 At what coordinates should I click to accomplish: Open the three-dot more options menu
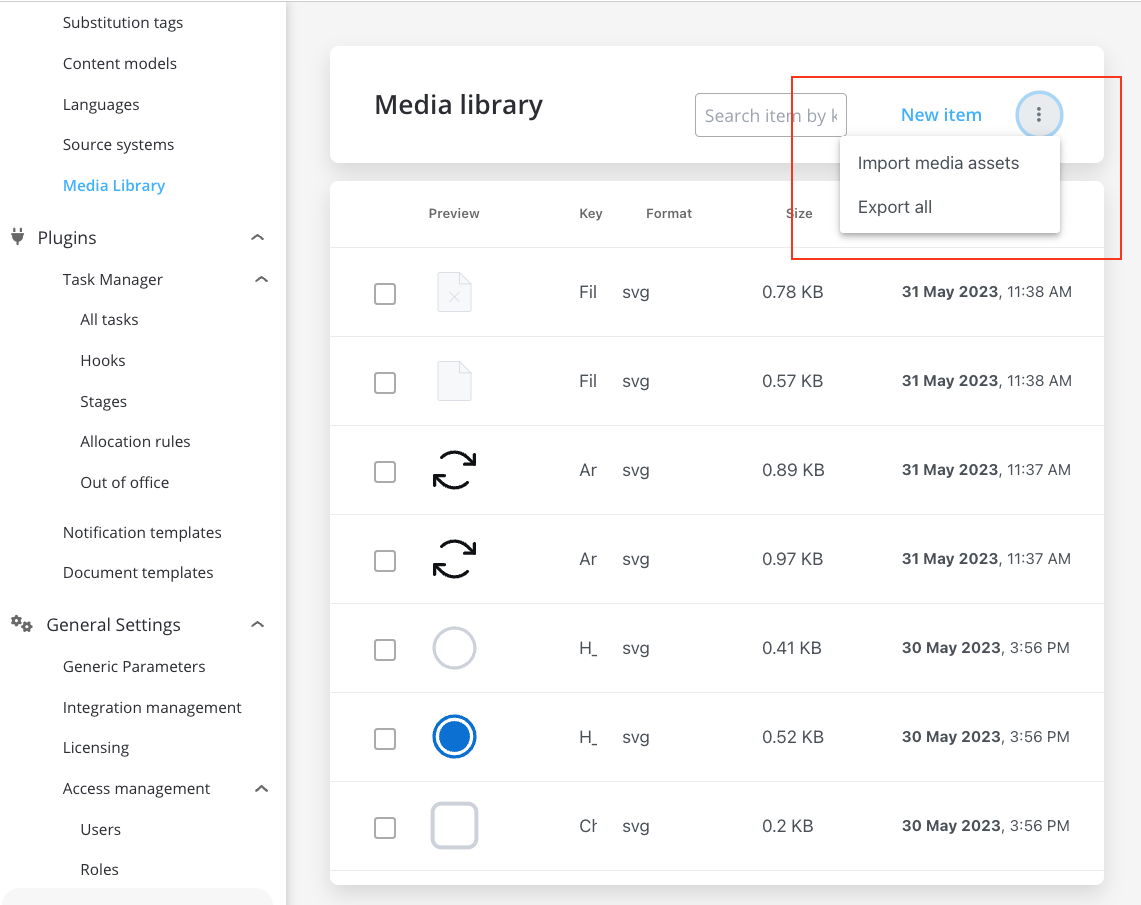(x=1038, y=114)
